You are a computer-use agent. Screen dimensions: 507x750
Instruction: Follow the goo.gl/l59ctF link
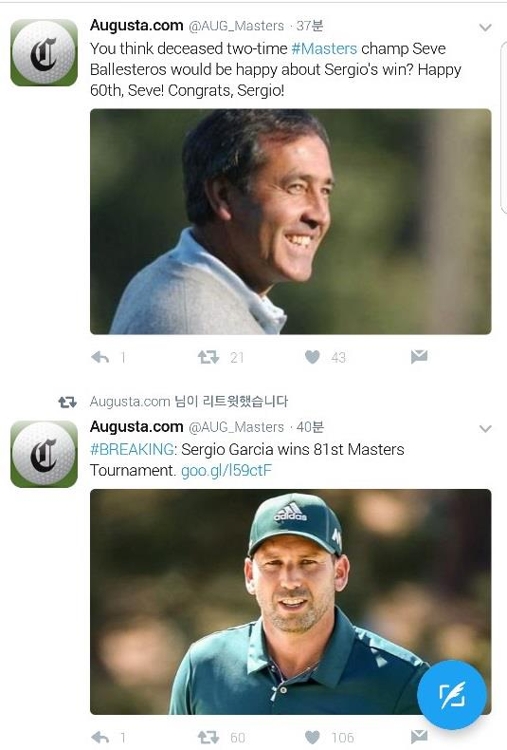point(226,471)
